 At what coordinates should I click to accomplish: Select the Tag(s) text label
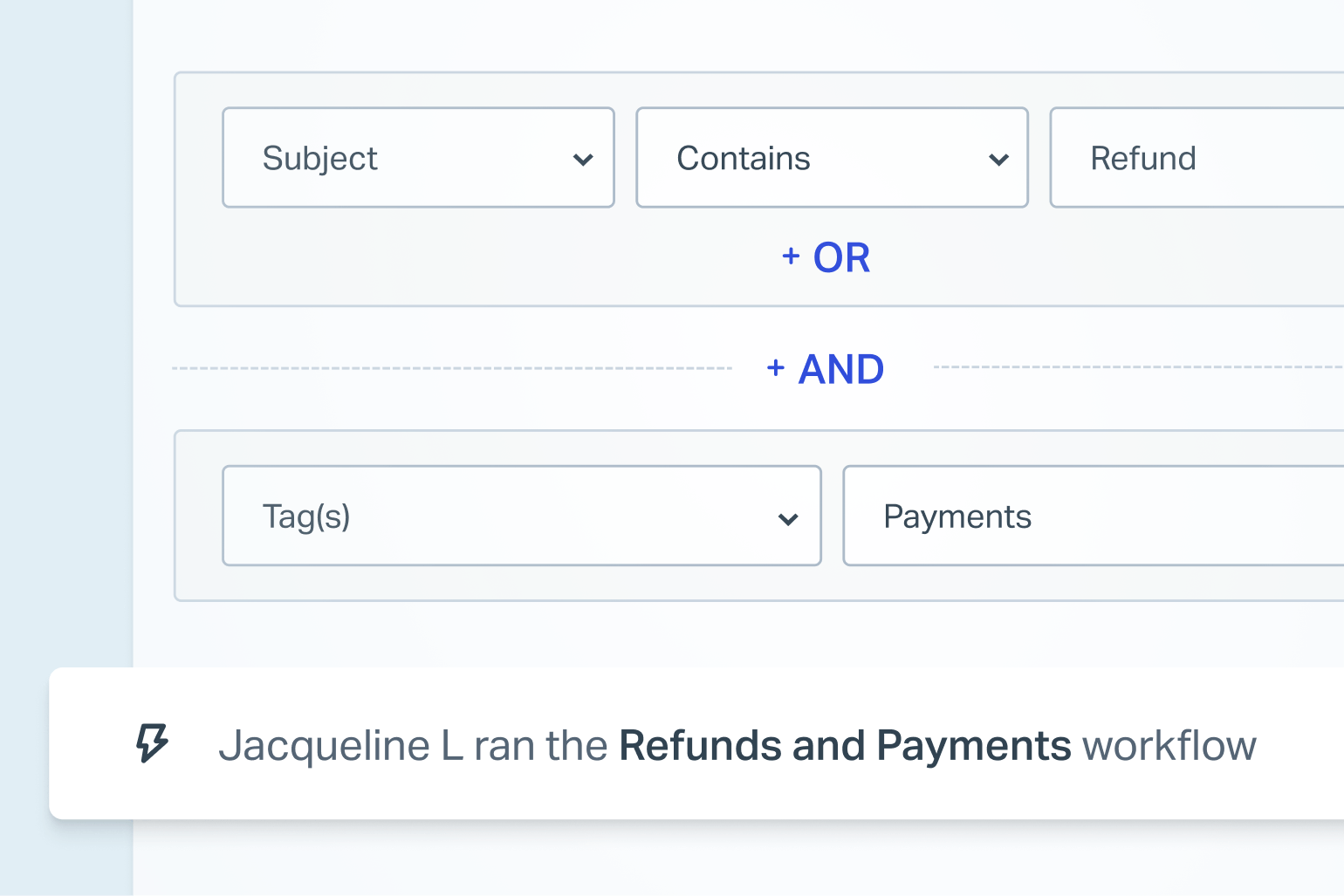306,516
